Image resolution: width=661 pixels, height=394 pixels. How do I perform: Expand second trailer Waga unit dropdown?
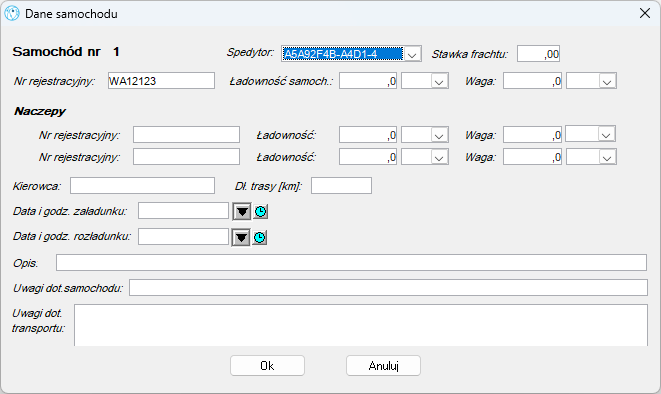[607, 158]
